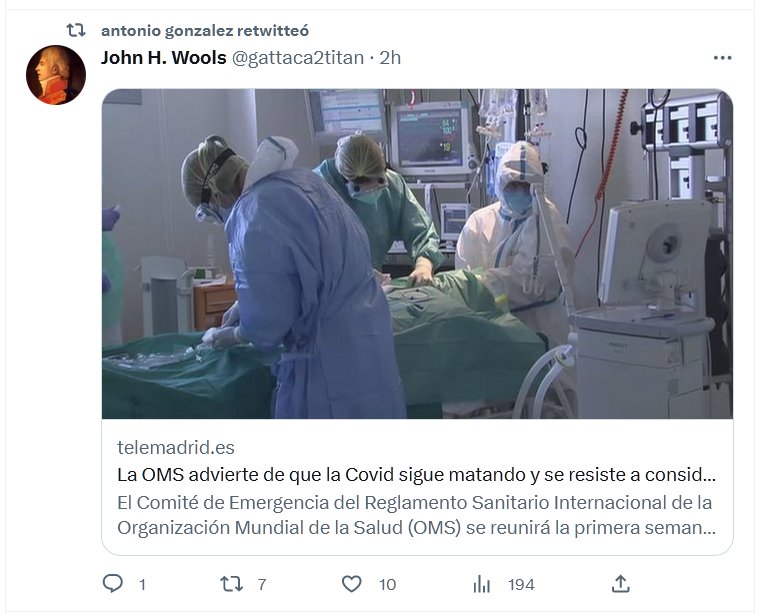Click the share upload arrow icon
The height and width of the screenshot is (614, 770).
click(620, 584)
